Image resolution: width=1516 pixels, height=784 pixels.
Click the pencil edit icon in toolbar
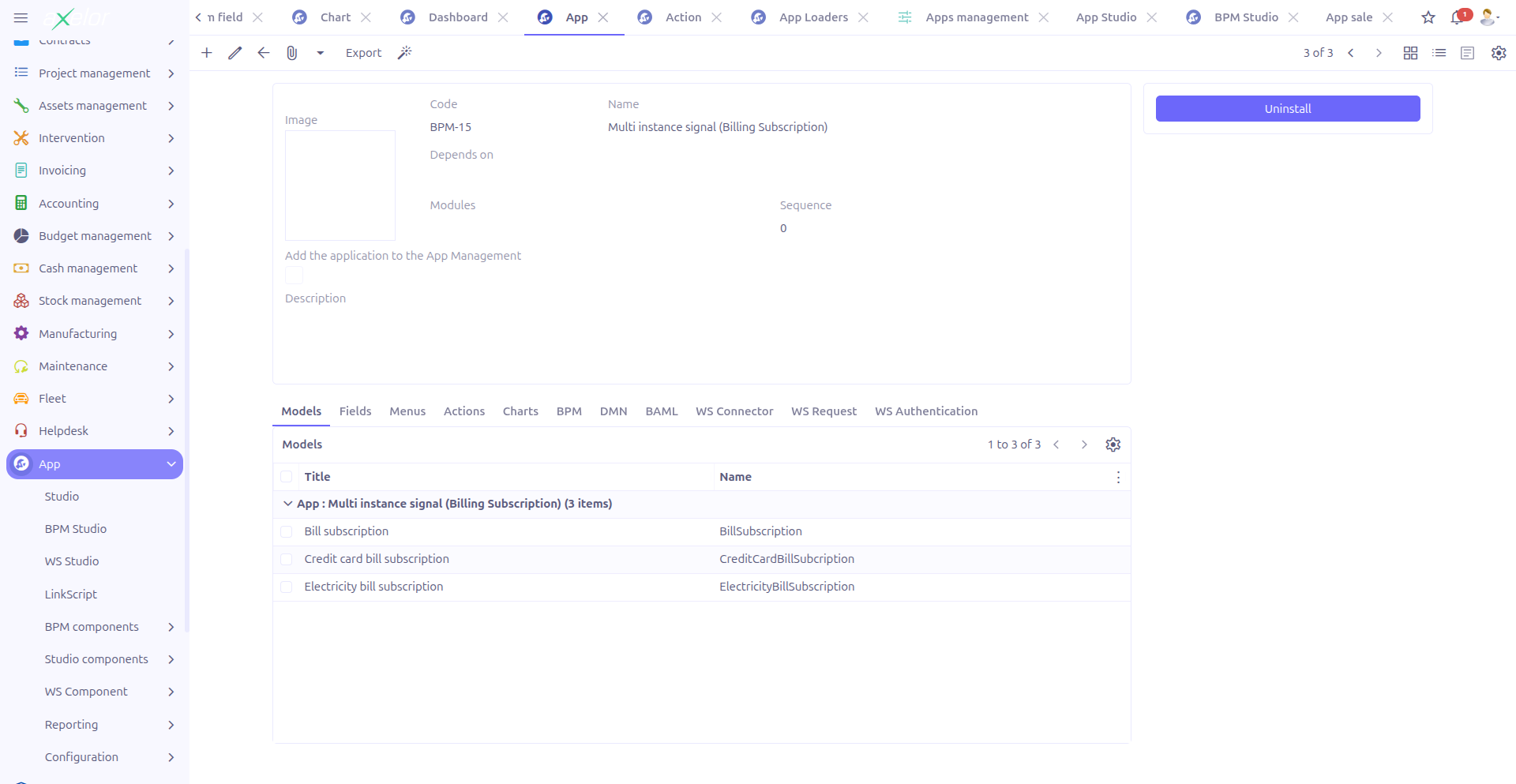pyautogui.click(x=235, y=53)
